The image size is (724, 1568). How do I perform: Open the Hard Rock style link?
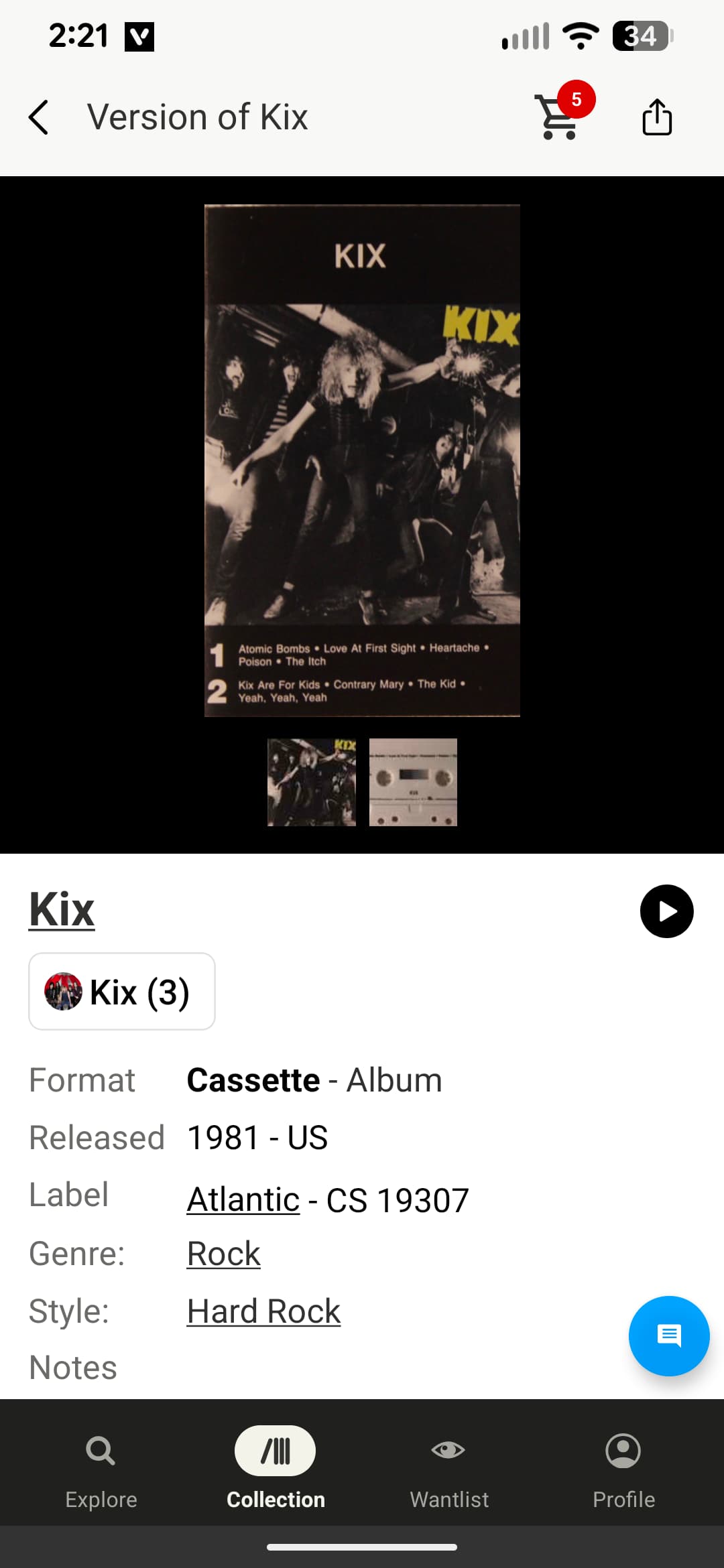pos(263,1311)
